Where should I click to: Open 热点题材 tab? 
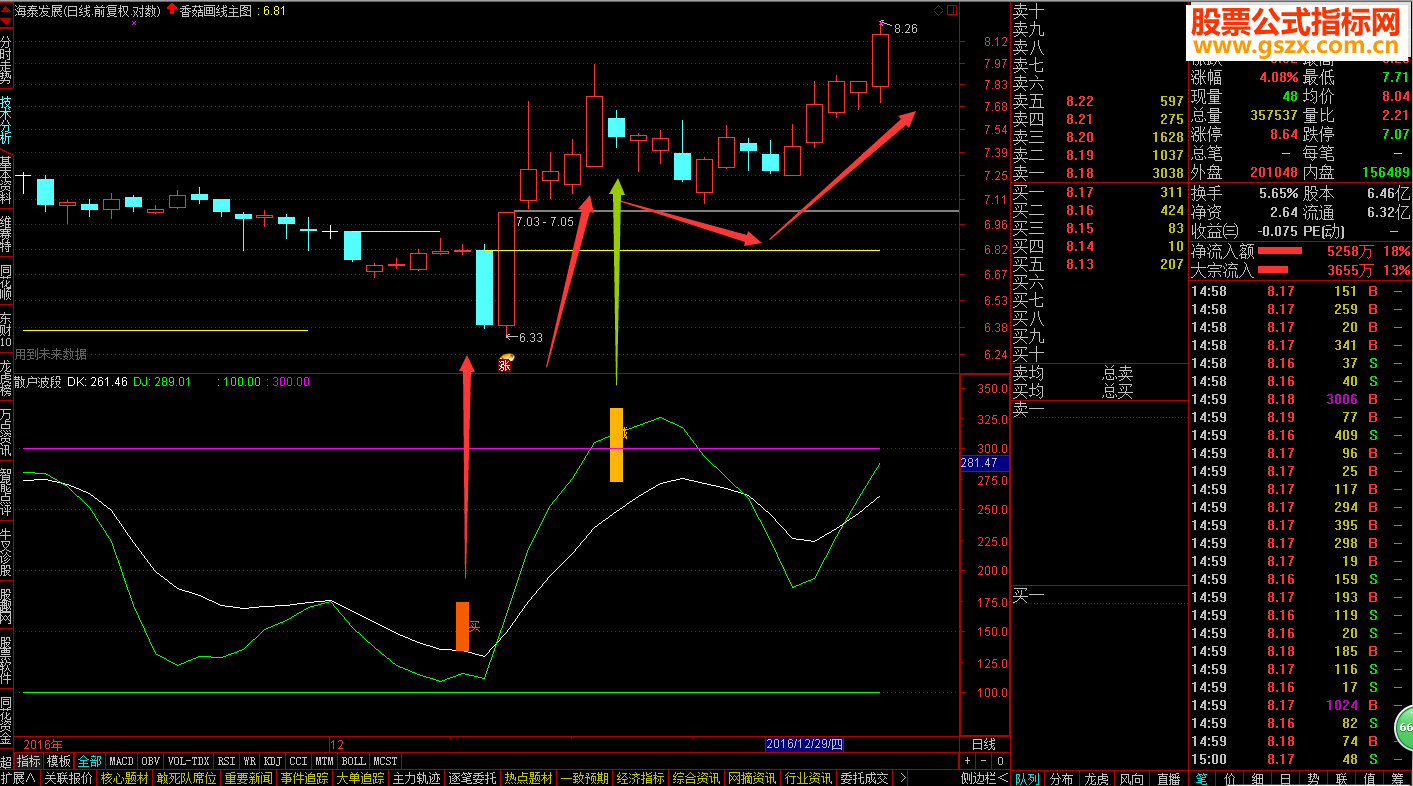tap(529, 778)
